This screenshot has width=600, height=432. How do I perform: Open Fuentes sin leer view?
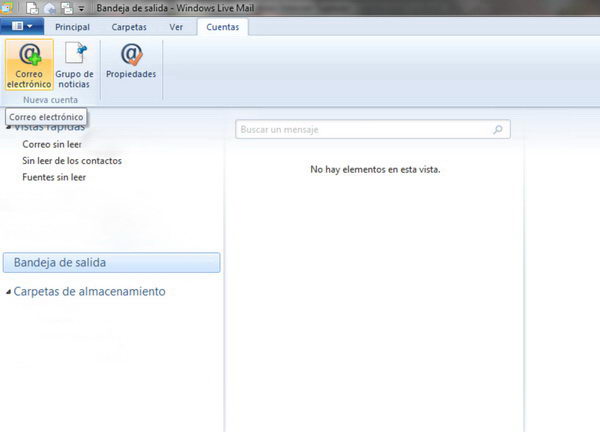click(54, 177)
